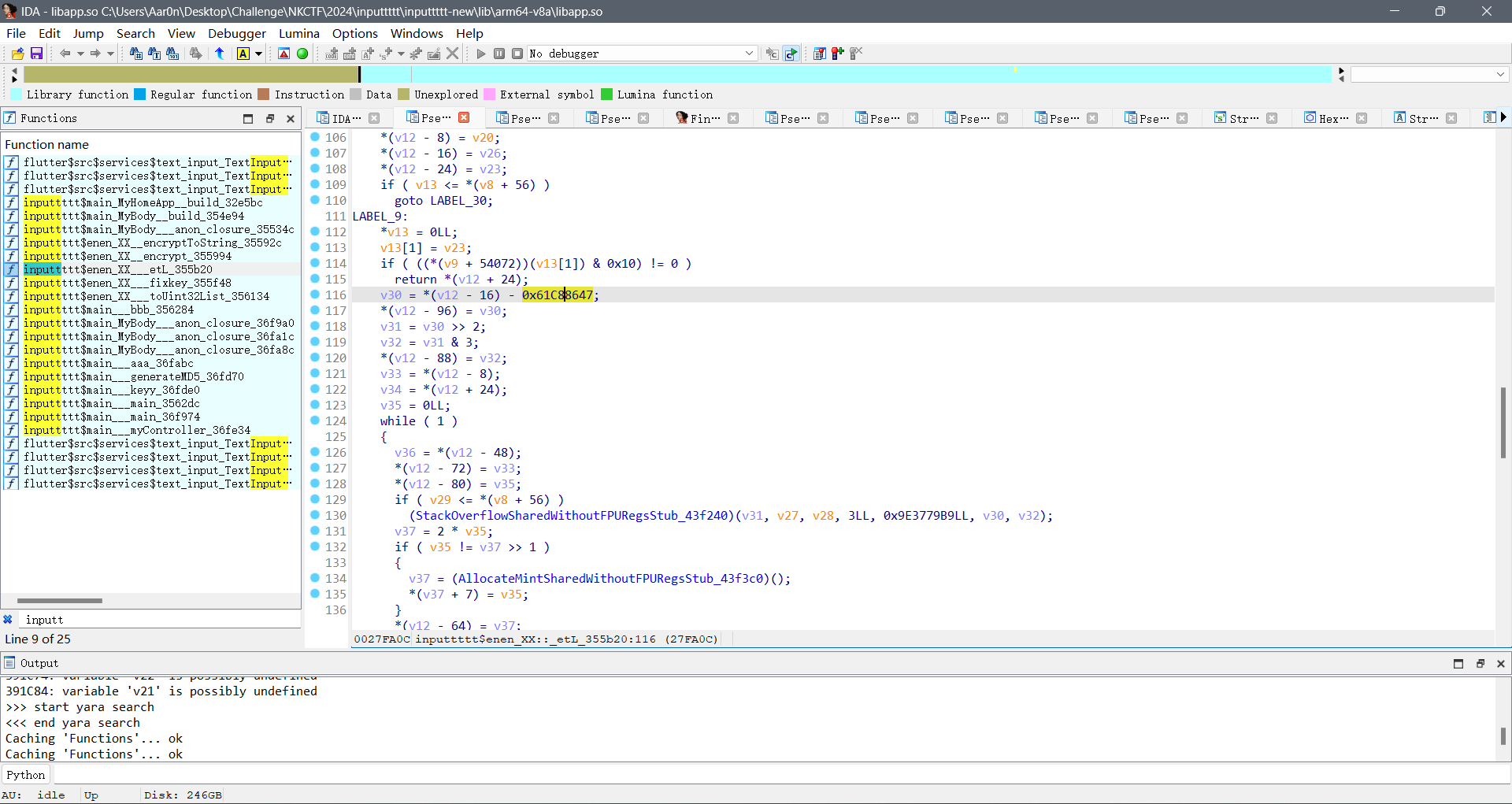Expand the dropdown next to yellow A icon
This screenshot has width=1512, height=804.
pyautogui.click(x=258, y=54)
